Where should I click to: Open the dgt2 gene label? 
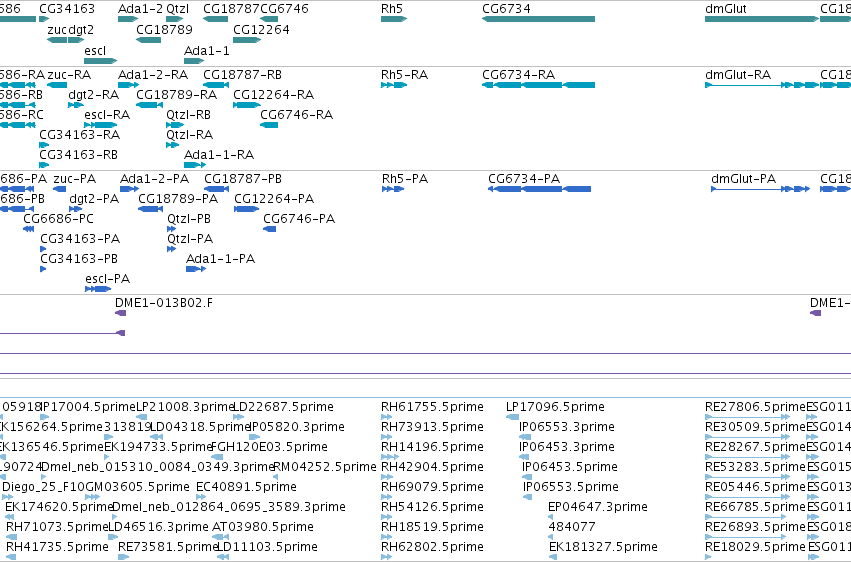click(x=81, y=29)
